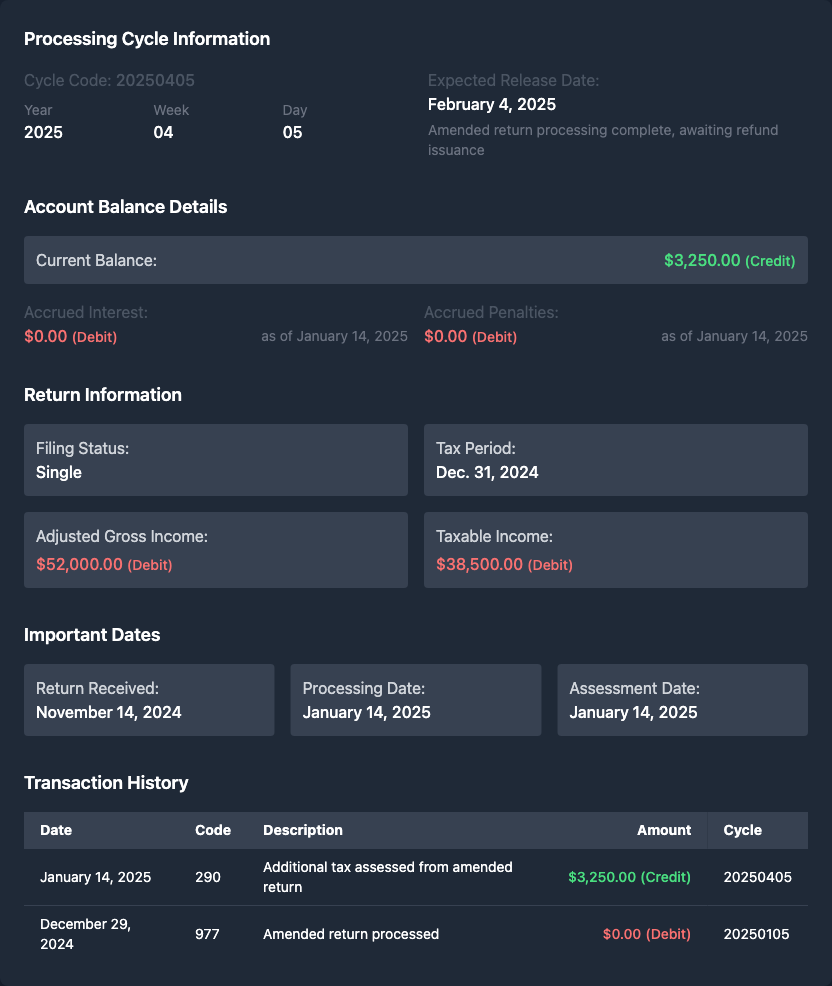Click the Current Balance label
Viewport: 832px width, 986px height.
pyautogui.click(x=96, y=260)
